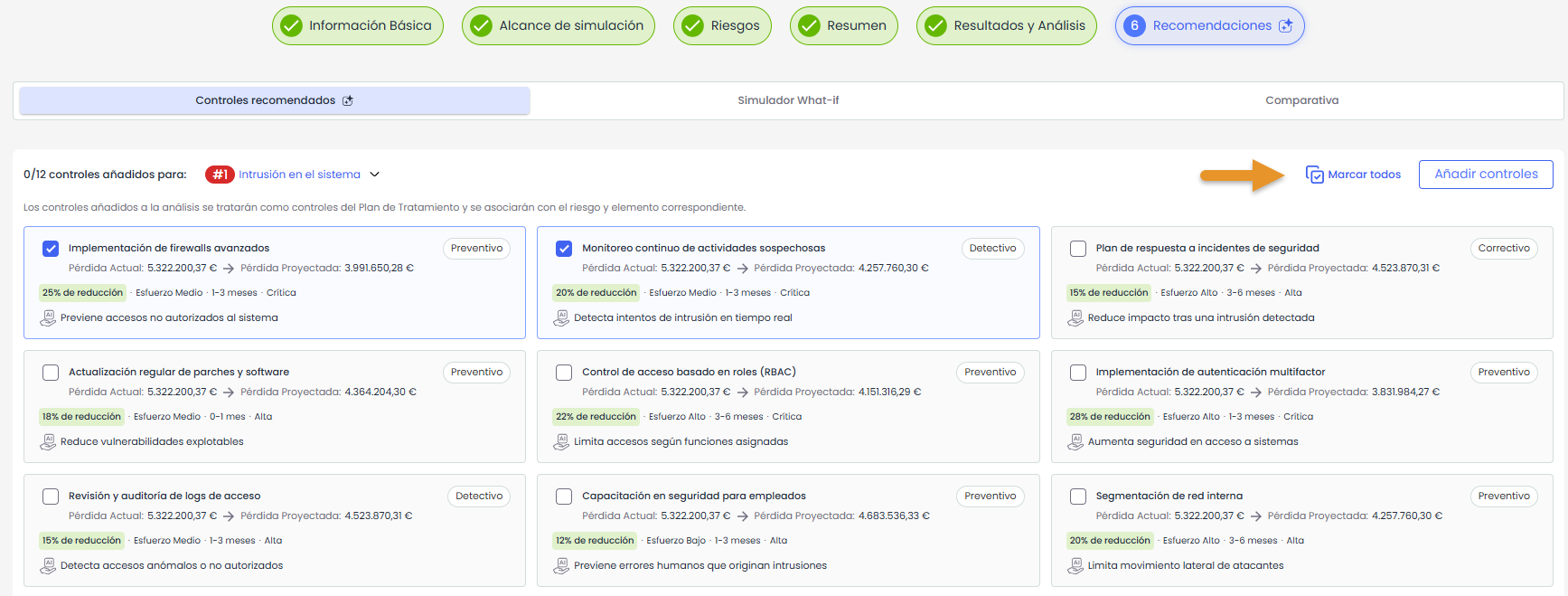Check Actualización regular de parches y software
The height and width of the screenshot is (596, 1568).
point(51,373)
